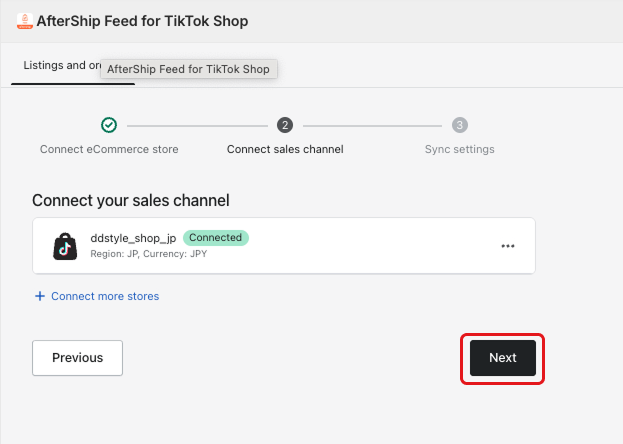Click the green checkmark step one icon

(x=109, y=125)
